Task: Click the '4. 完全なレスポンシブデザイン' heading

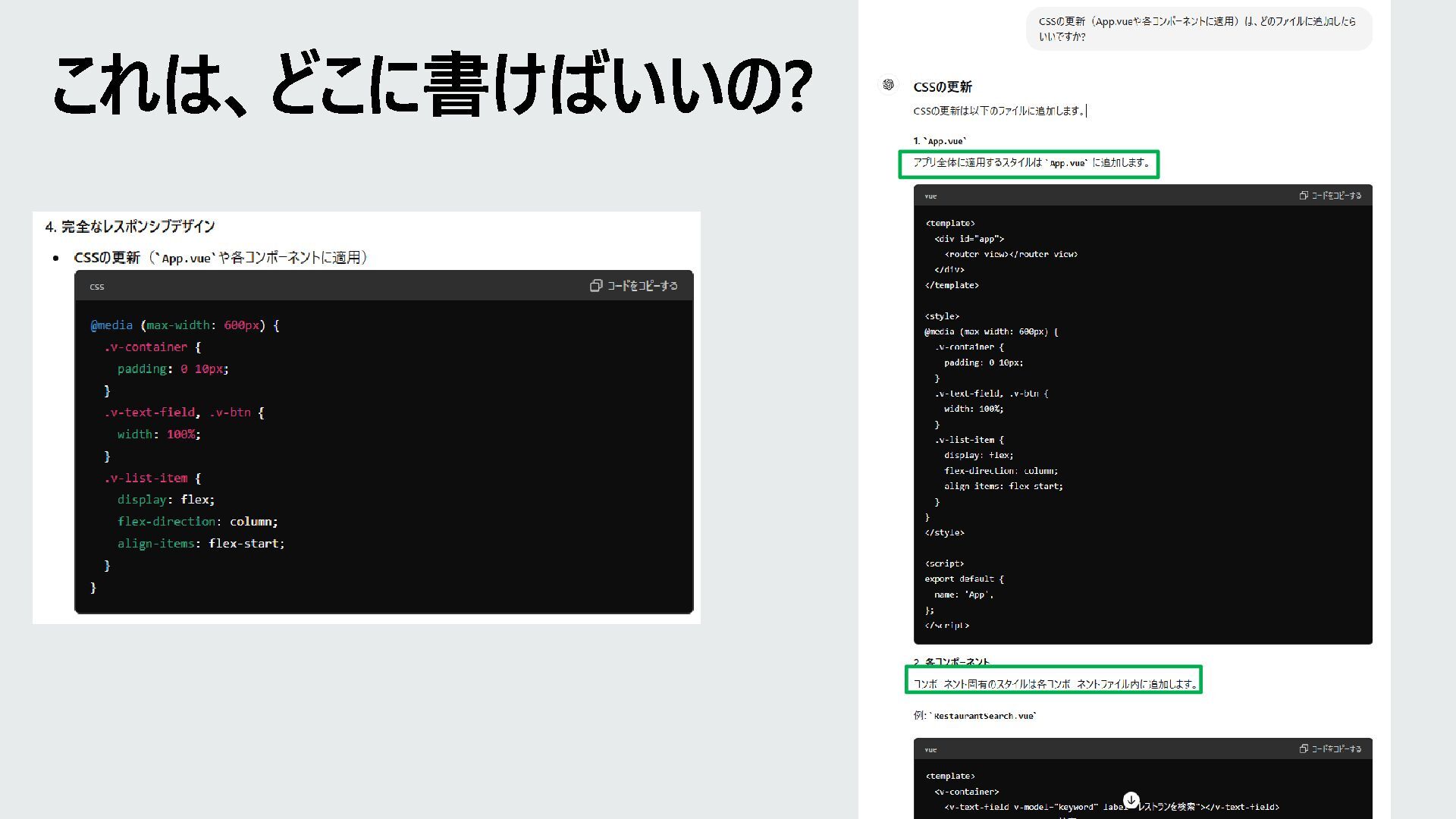Action: [x=130, y=227]
